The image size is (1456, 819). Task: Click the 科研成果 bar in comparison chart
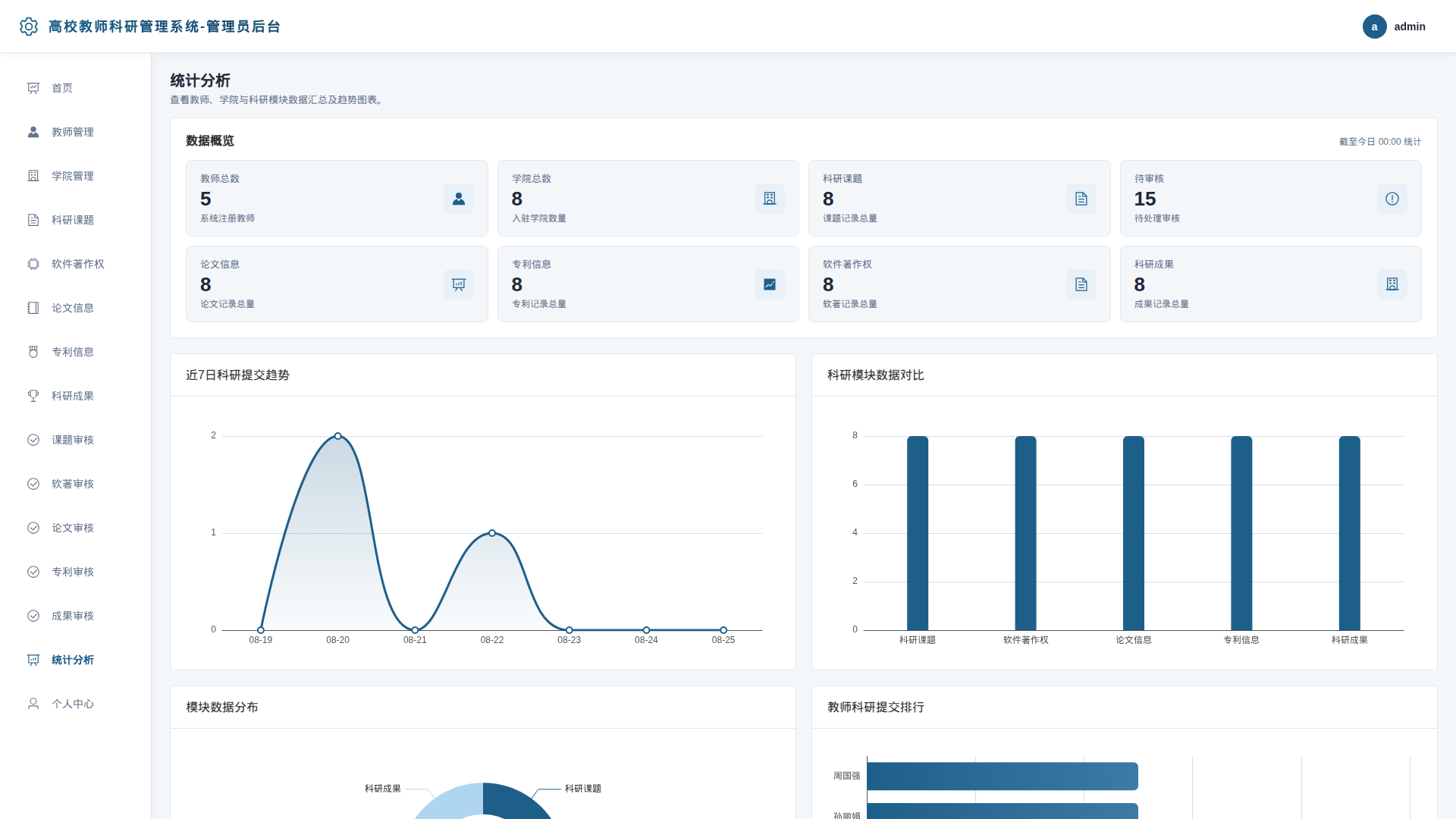click(1350, 533)
